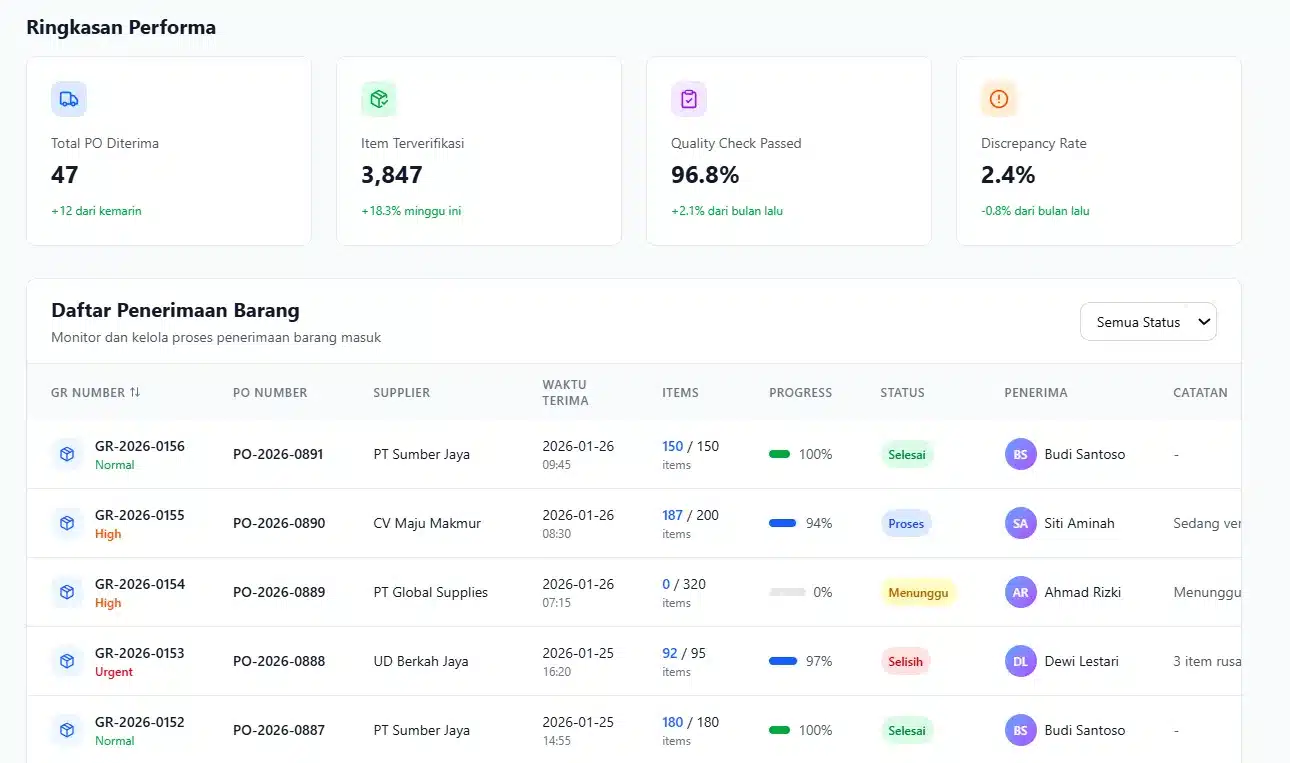The image size is (1290, 763).
Task: Click the box icon beside GR-2026-0154
Action: tap(67, 592)
